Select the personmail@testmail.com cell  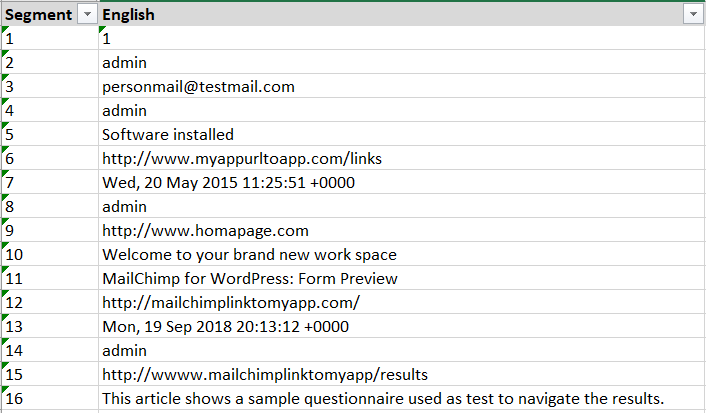click(x=198, y=87)
